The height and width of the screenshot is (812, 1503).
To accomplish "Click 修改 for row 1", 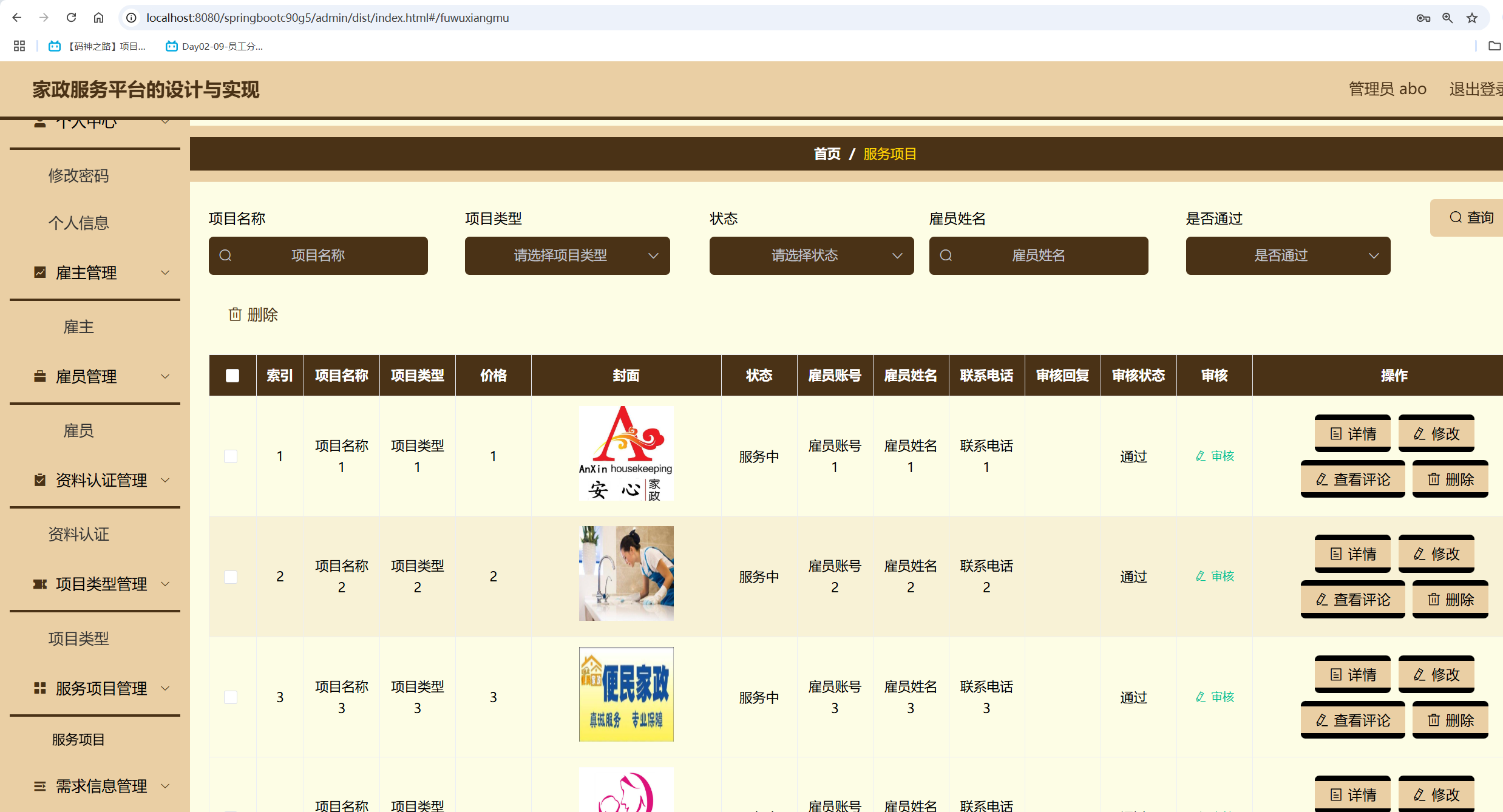I will pos(1436,433).
